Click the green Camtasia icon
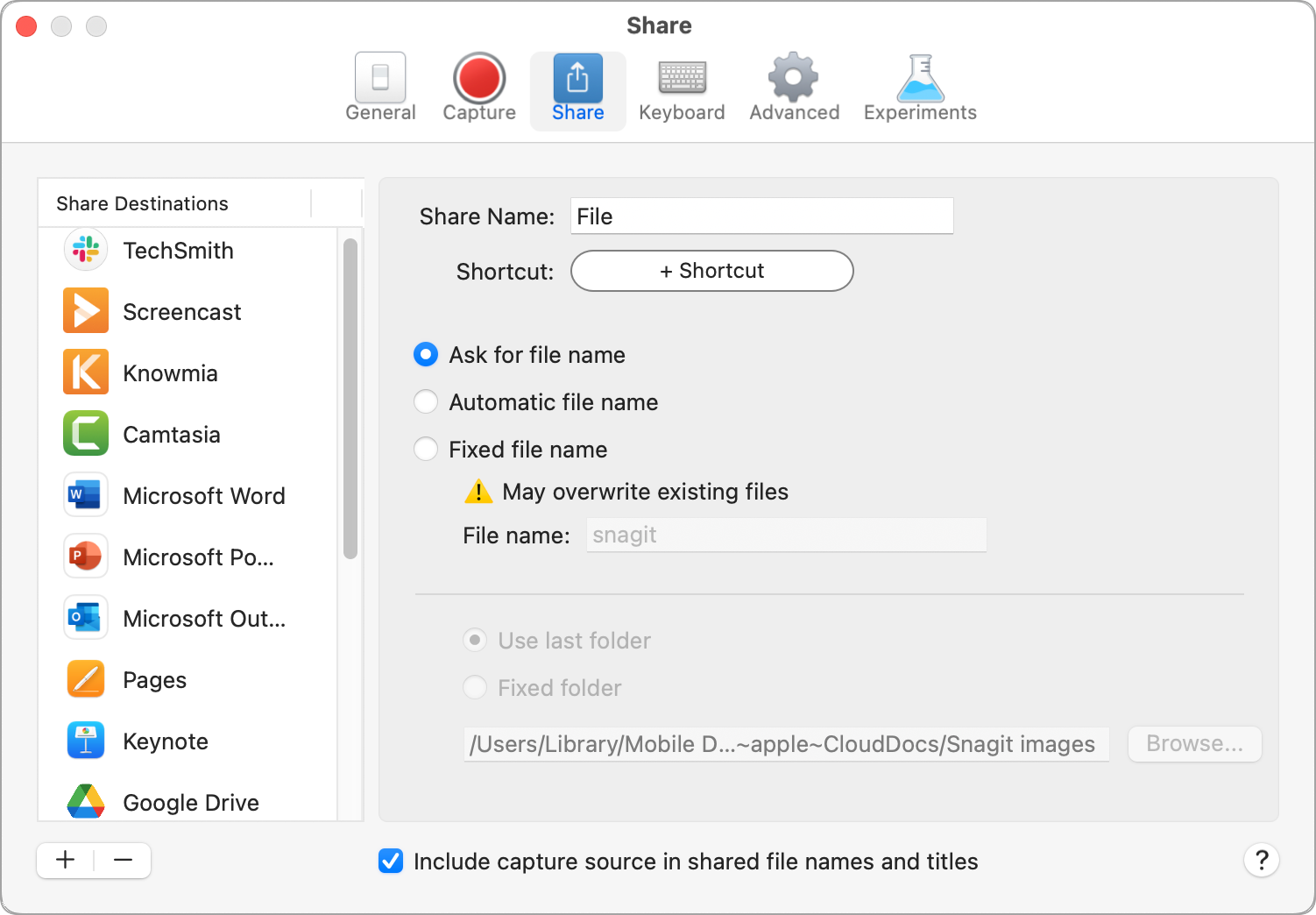Viewport: 1316px width, 915px height. pyautogui.click(x=86, y=434)
